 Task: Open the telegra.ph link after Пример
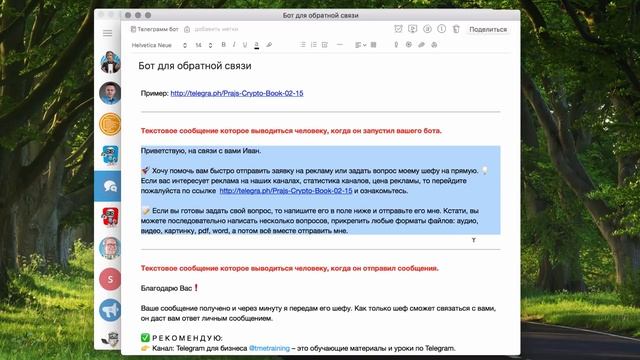point(237,93)
